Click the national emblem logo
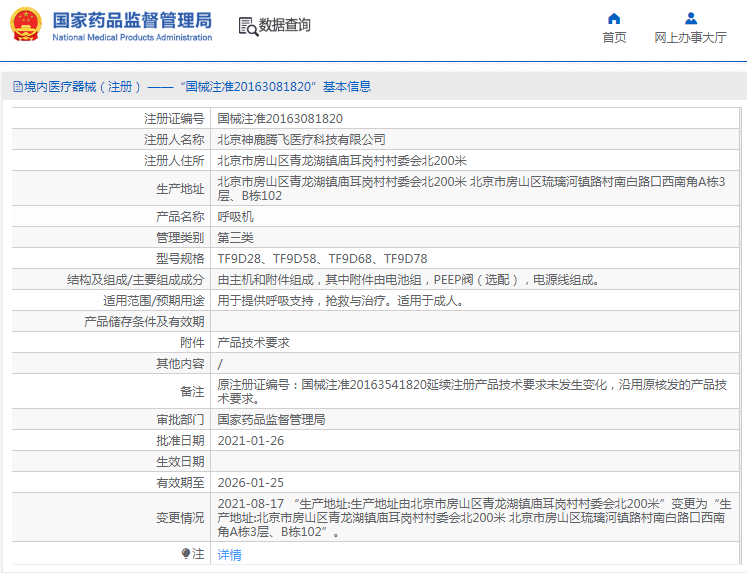The height and width of the screenshot is (573, 747). pos(26,25)
